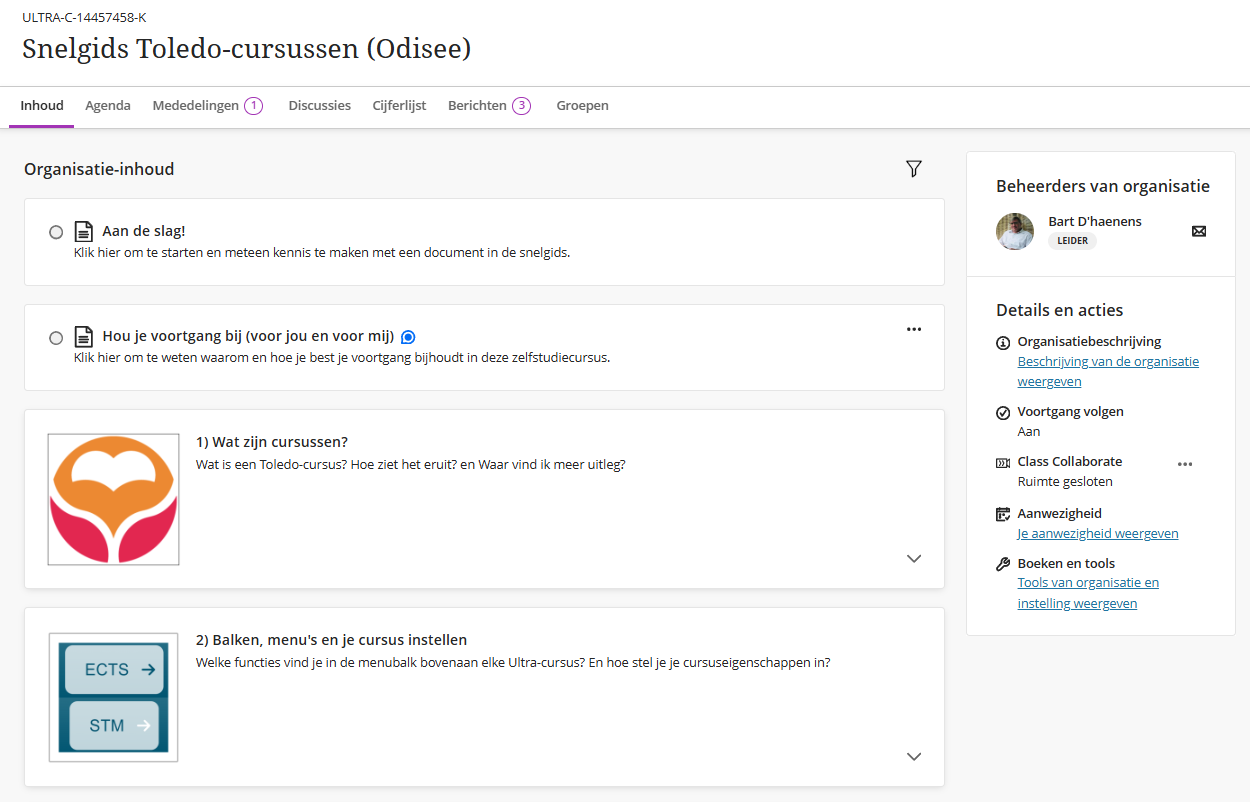Click the 'Aanwezigheid' label
The width and height of the screenshot is (1250, 802).
coord(1060,514)
